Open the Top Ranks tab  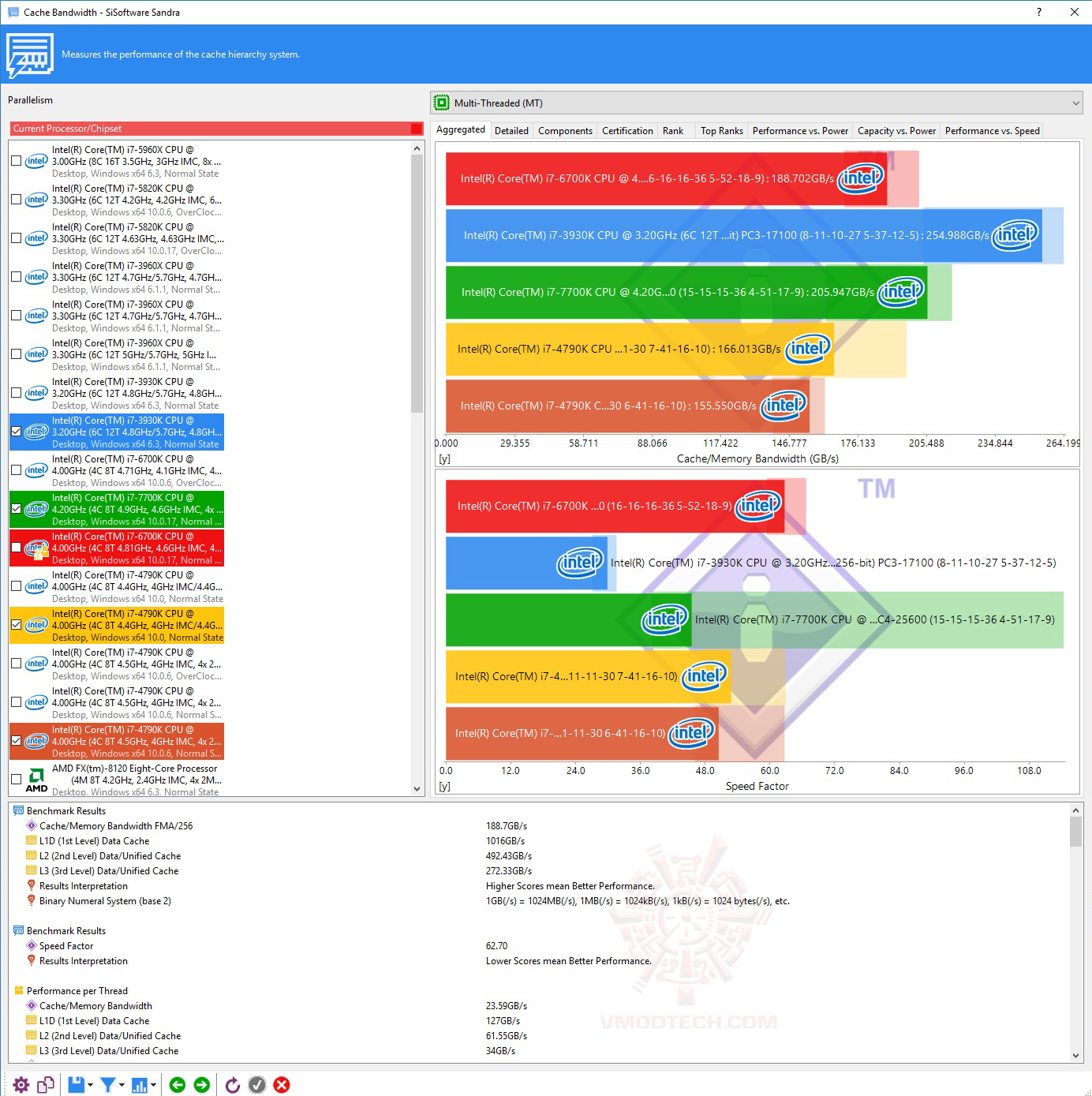[722, 131]
